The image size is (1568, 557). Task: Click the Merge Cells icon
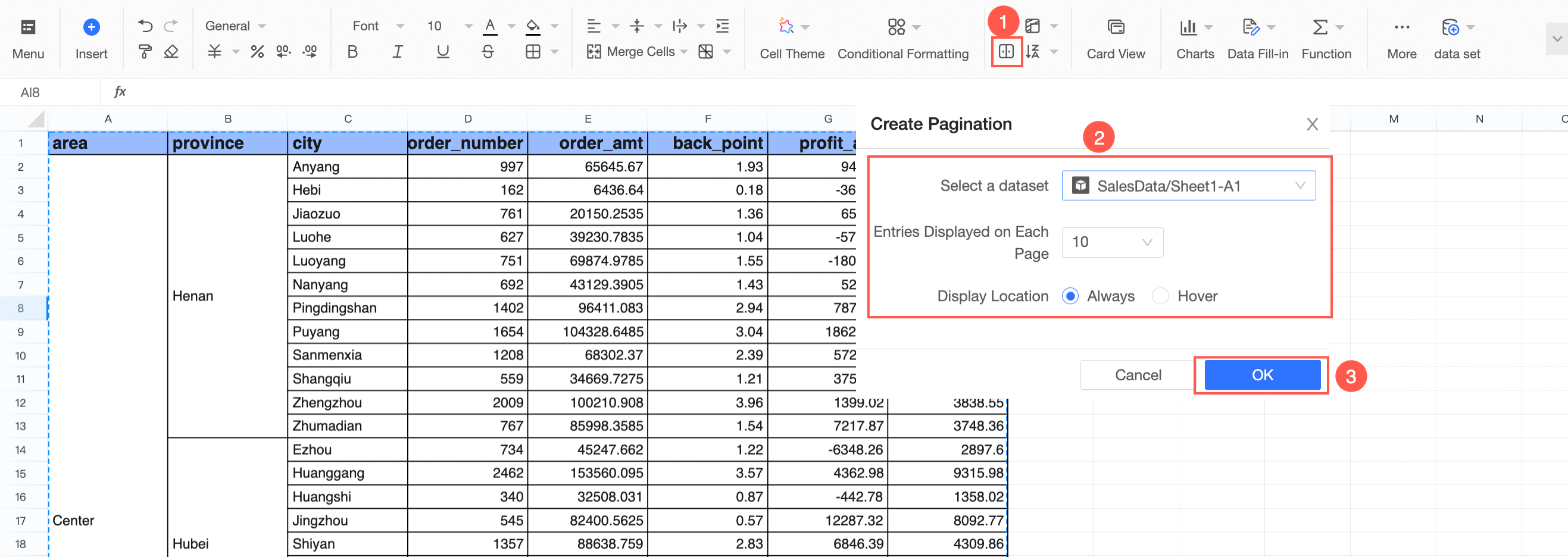click(594, 52)
